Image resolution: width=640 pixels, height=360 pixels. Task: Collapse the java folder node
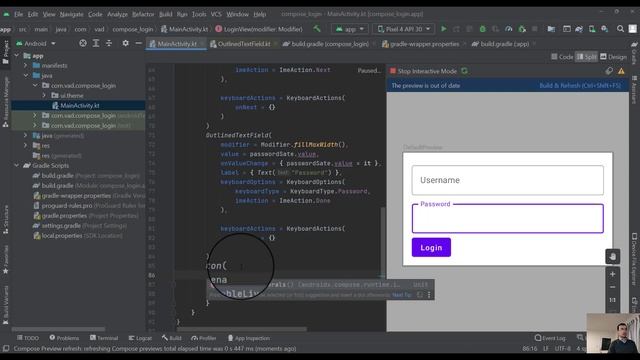[x=26, y=76]
